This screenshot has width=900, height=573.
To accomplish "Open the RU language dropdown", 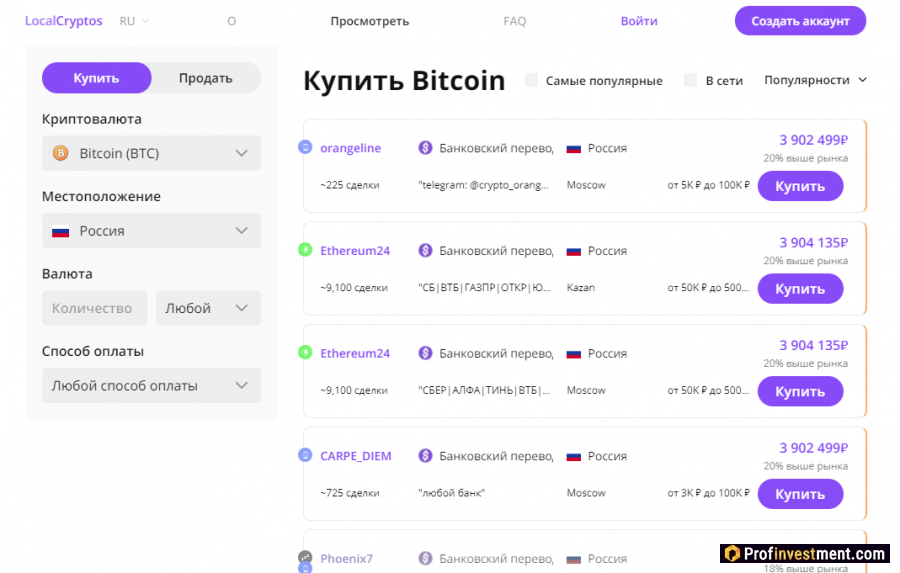I will 134,21.
